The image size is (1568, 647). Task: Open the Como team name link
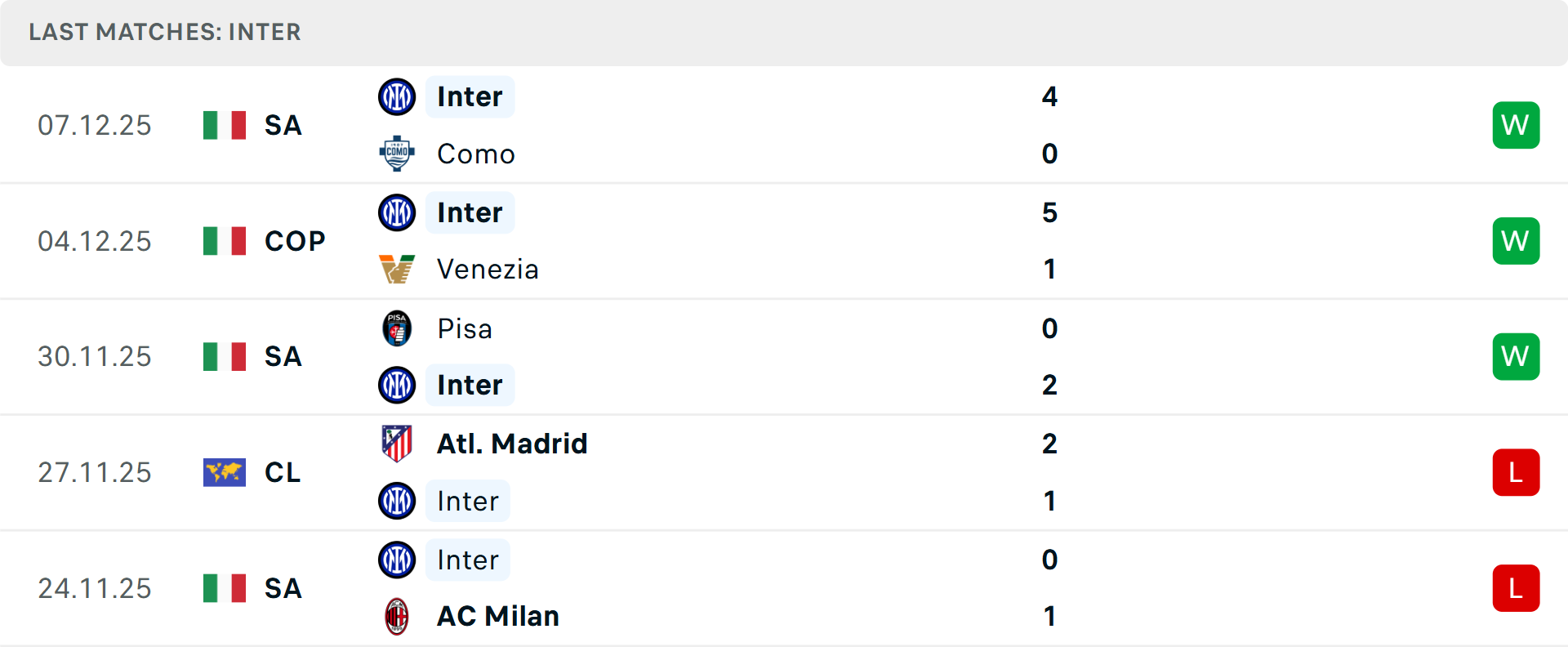point(476,154)
